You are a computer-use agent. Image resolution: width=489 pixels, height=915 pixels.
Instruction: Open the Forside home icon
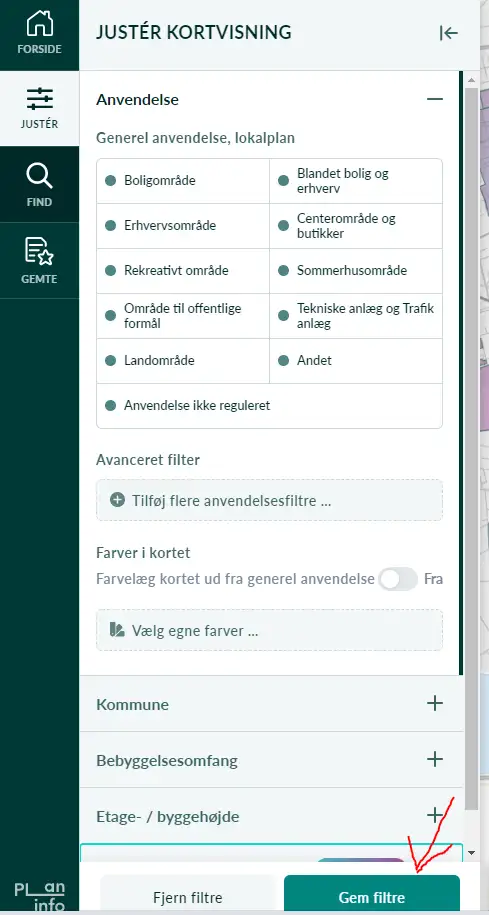click(x=39, y=24)
